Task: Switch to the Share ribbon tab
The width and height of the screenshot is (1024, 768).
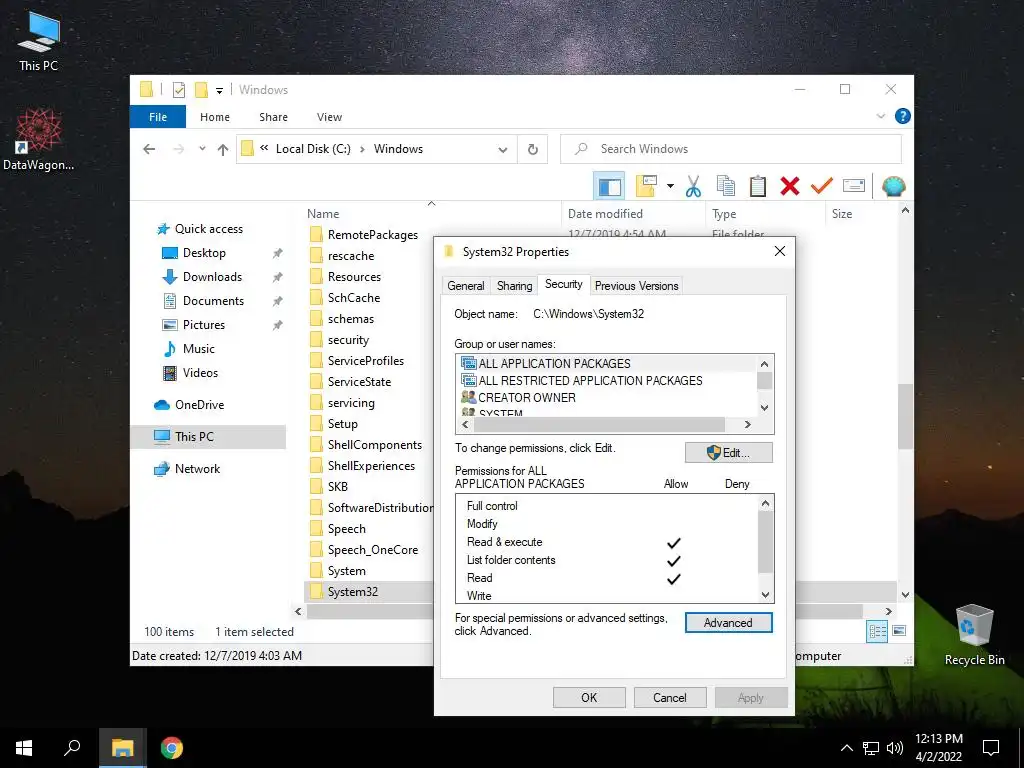Action: click(x=273, y=117)
